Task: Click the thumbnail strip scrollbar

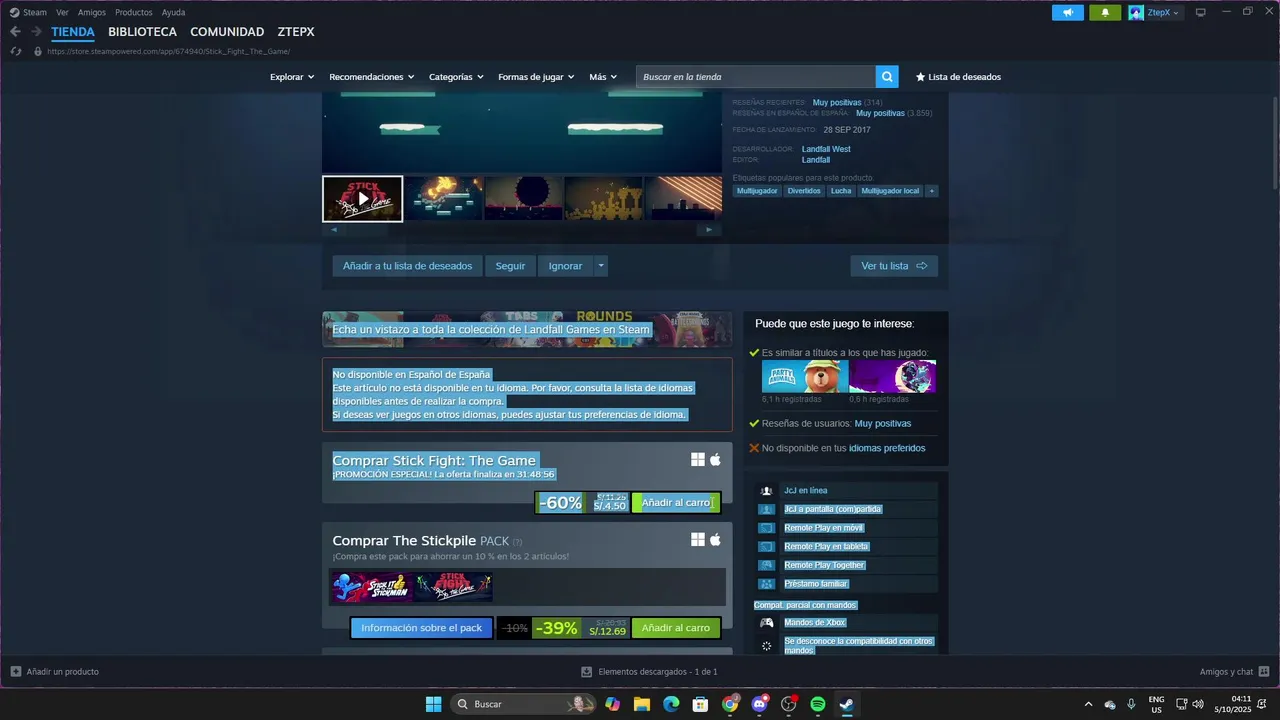Action: (521, 229)
